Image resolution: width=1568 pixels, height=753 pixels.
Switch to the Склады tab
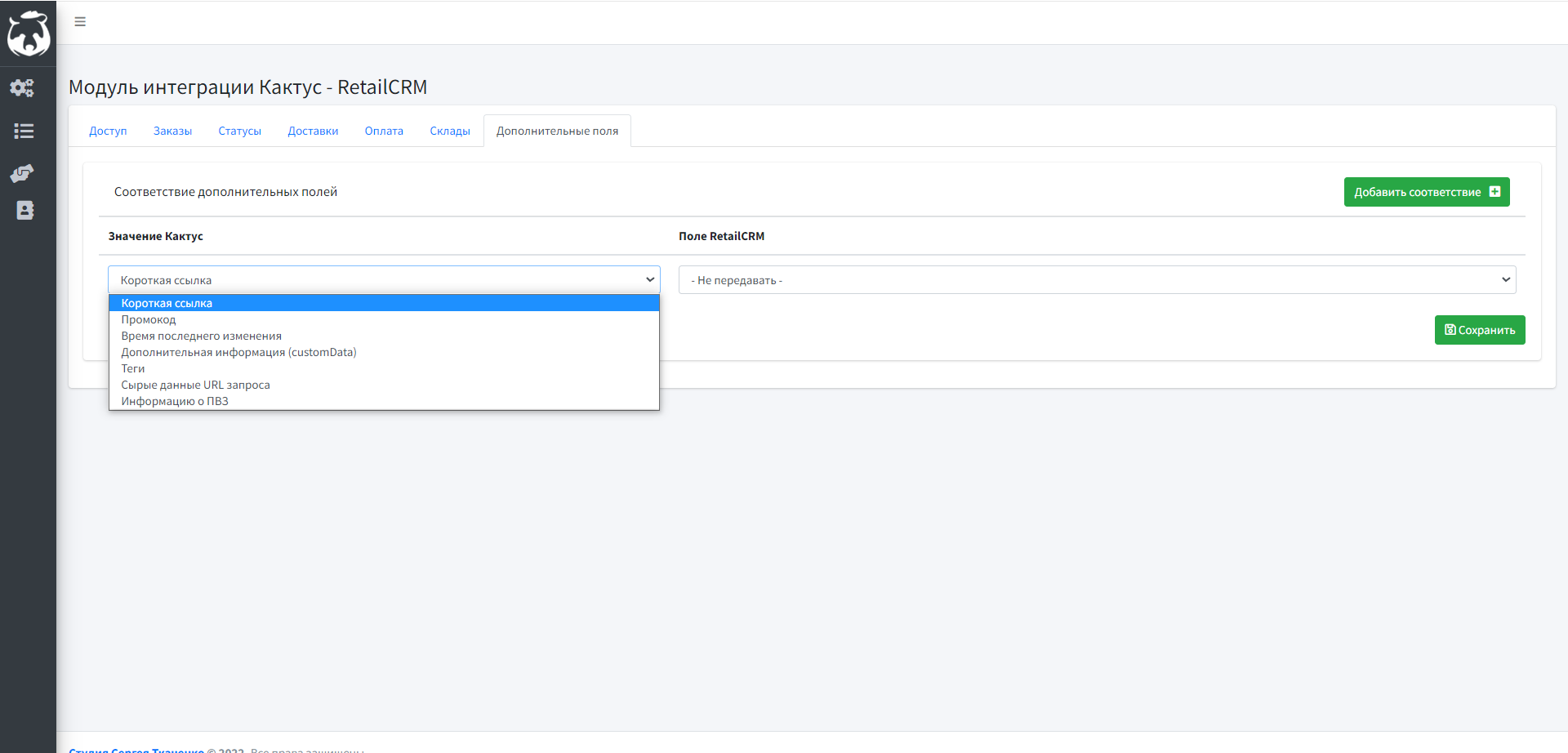pos(450,131)
